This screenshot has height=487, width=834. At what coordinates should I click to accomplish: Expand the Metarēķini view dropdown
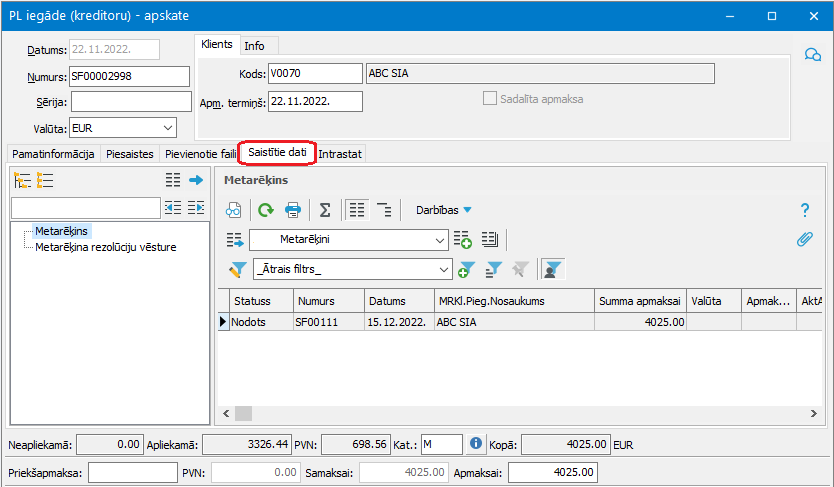(440, 240)
